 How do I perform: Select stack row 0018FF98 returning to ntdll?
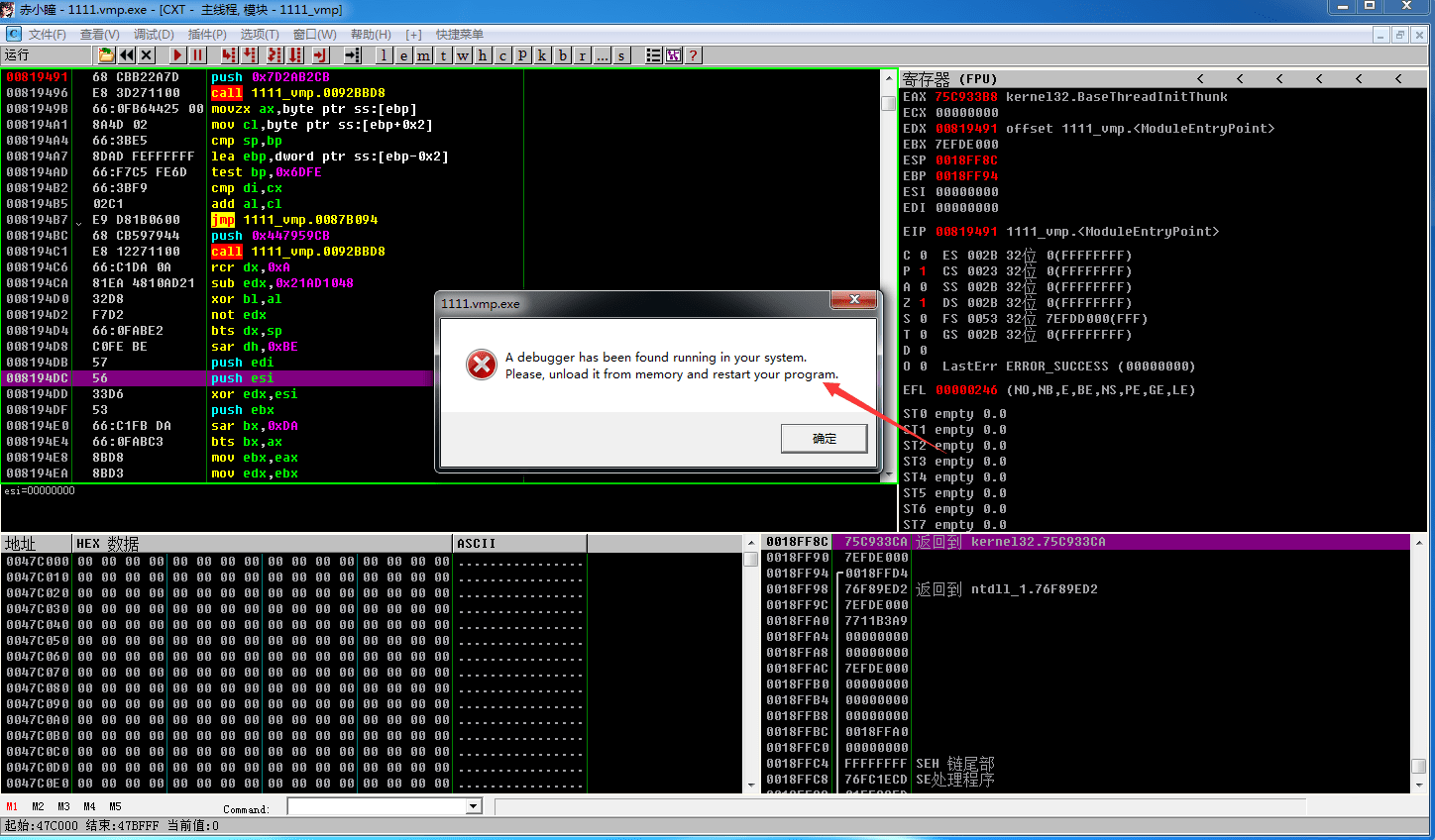point(1085,589)
